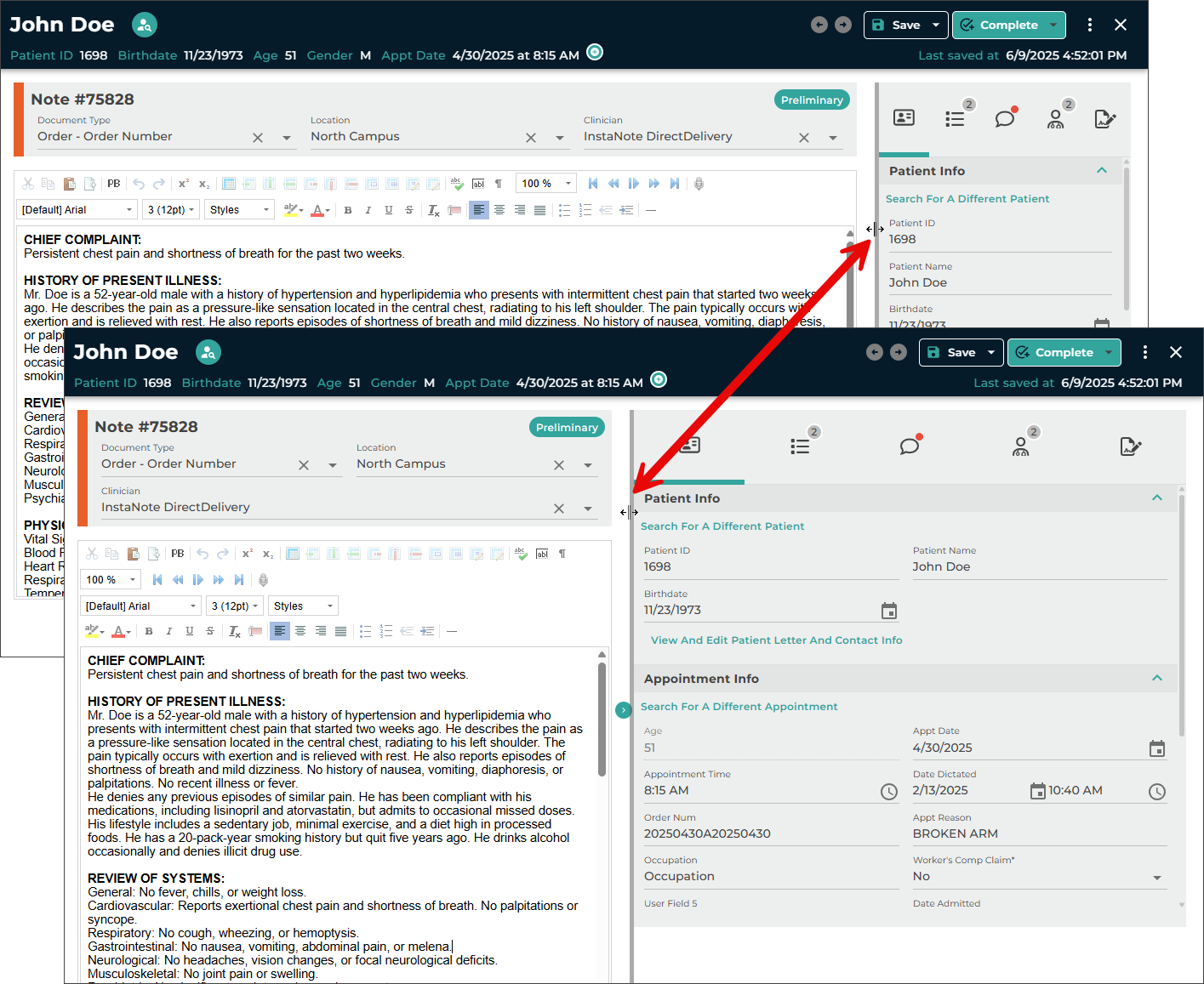Open the Styles dropdown in the foreground editor
The width and height of the screenshot is (1204, 984).
[303, 606]
